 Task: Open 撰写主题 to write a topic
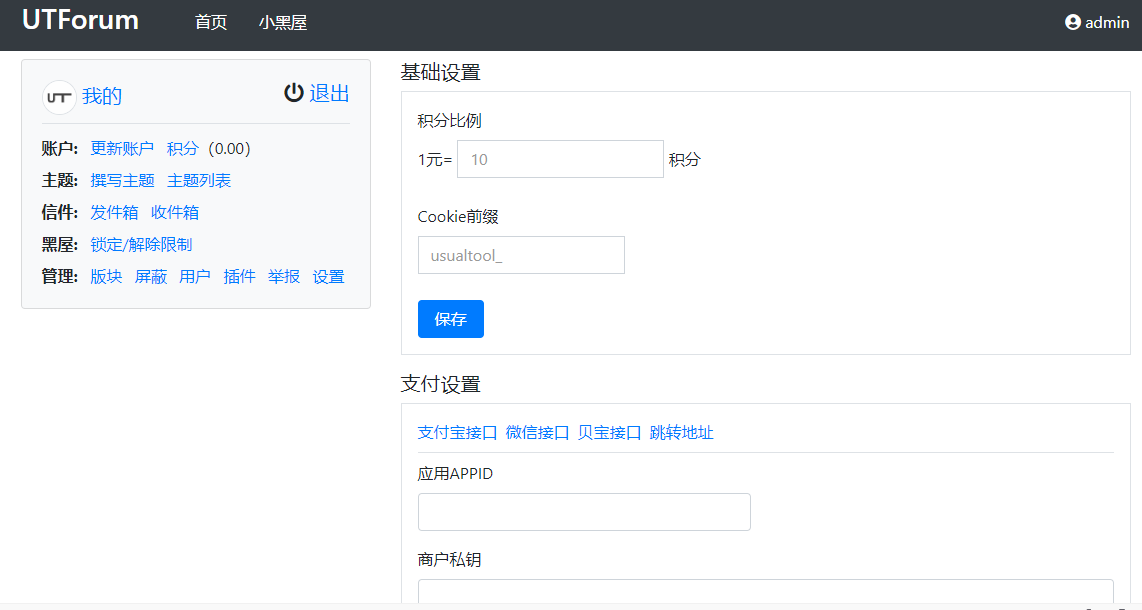(x=122, y=181)
